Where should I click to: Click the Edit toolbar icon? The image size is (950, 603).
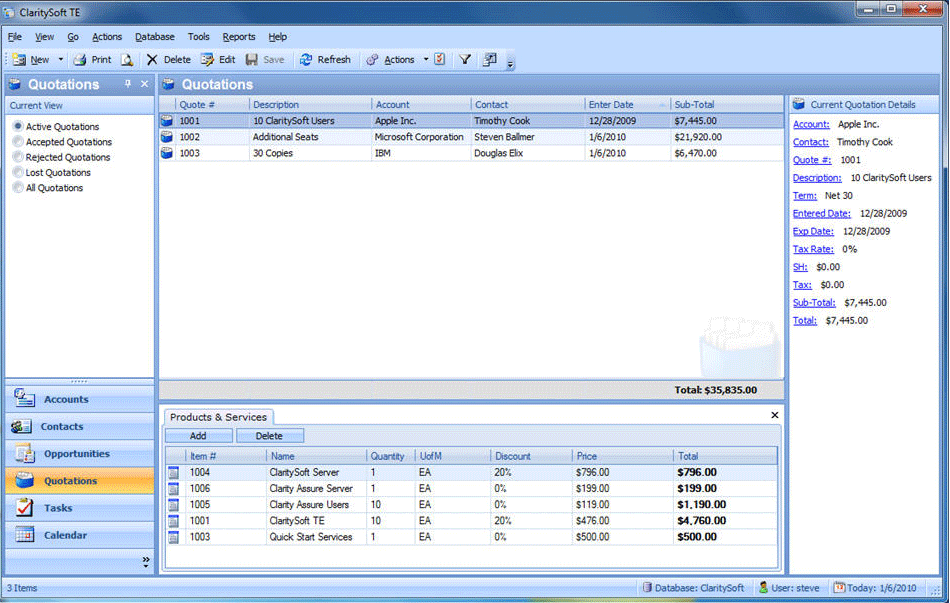207,59
